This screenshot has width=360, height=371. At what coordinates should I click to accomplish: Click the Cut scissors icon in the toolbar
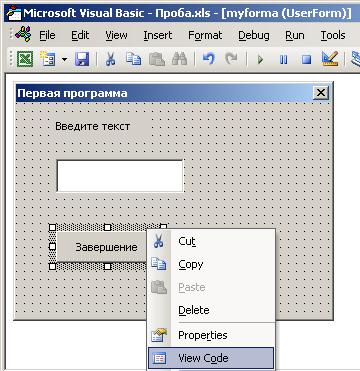tap(110, 59)
